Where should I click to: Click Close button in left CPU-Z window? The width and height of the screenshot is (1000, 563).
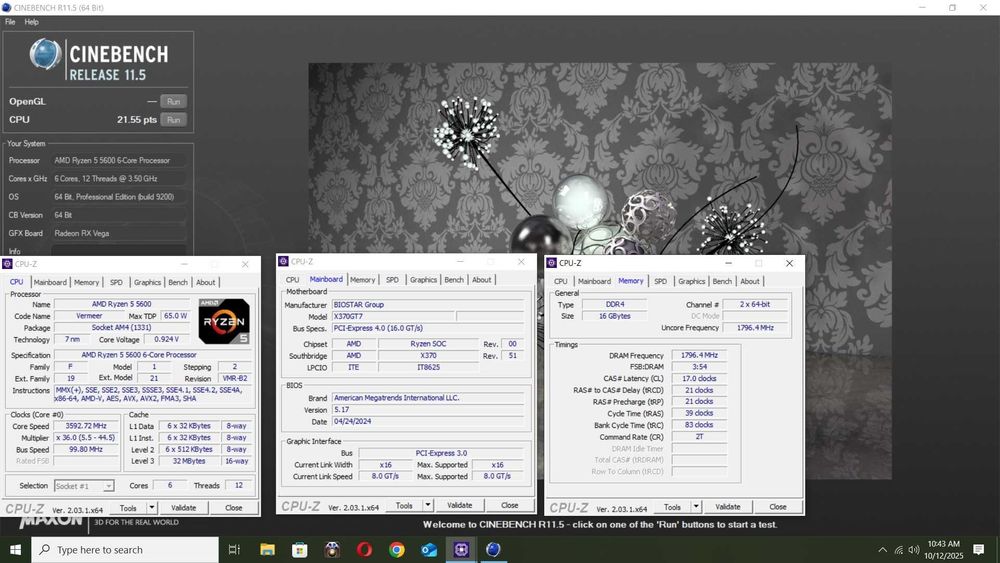point(233,508)
